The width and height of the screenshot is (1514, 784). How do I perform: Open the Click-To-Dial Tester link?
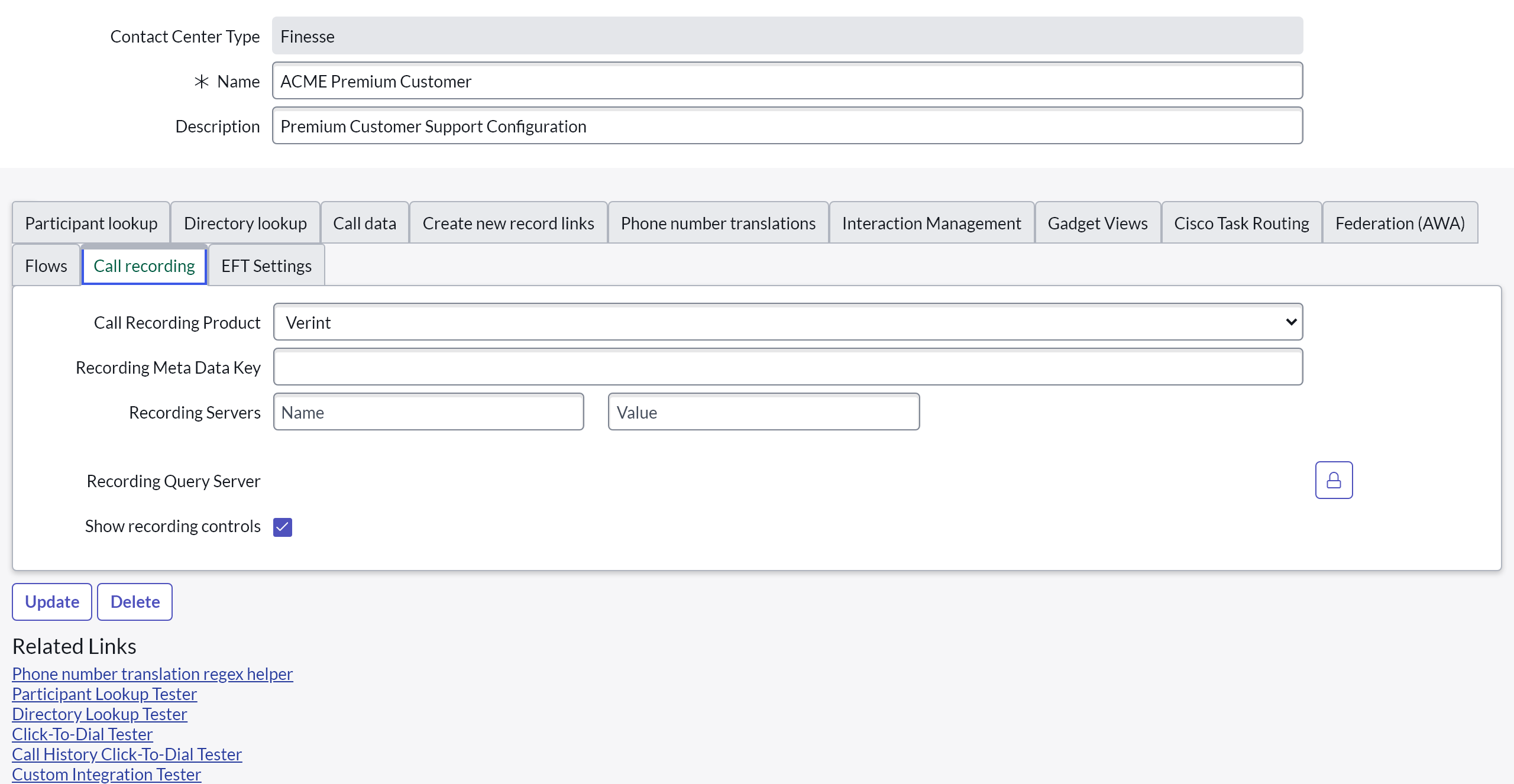click(82, 734)
